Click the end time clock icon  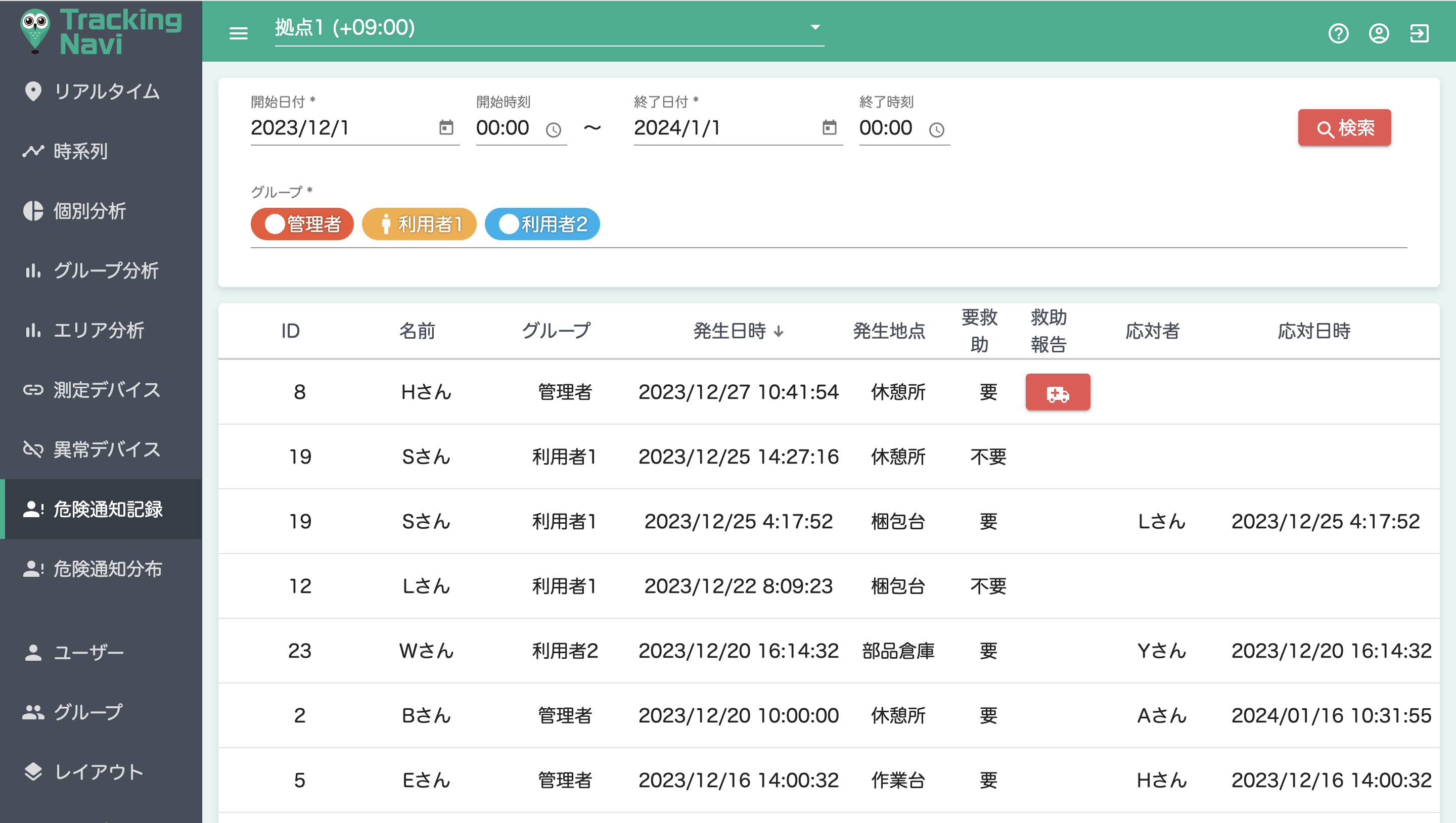937,130
